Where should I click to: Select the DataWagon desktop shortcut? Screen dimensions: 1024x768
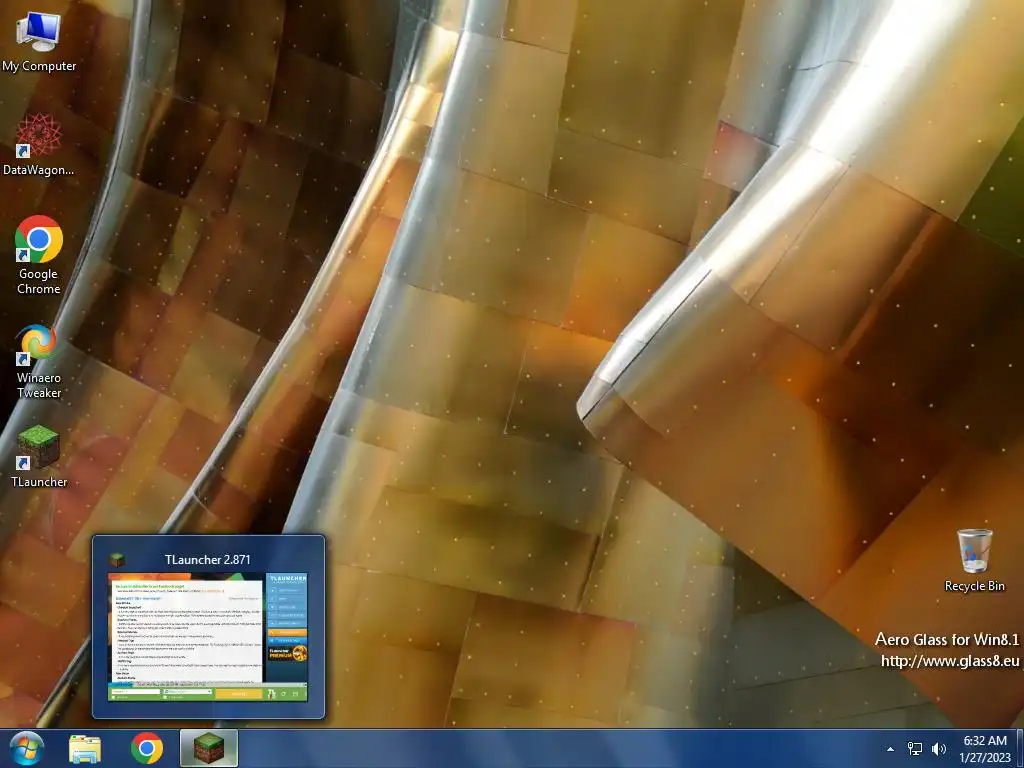(x=39, y=144)
